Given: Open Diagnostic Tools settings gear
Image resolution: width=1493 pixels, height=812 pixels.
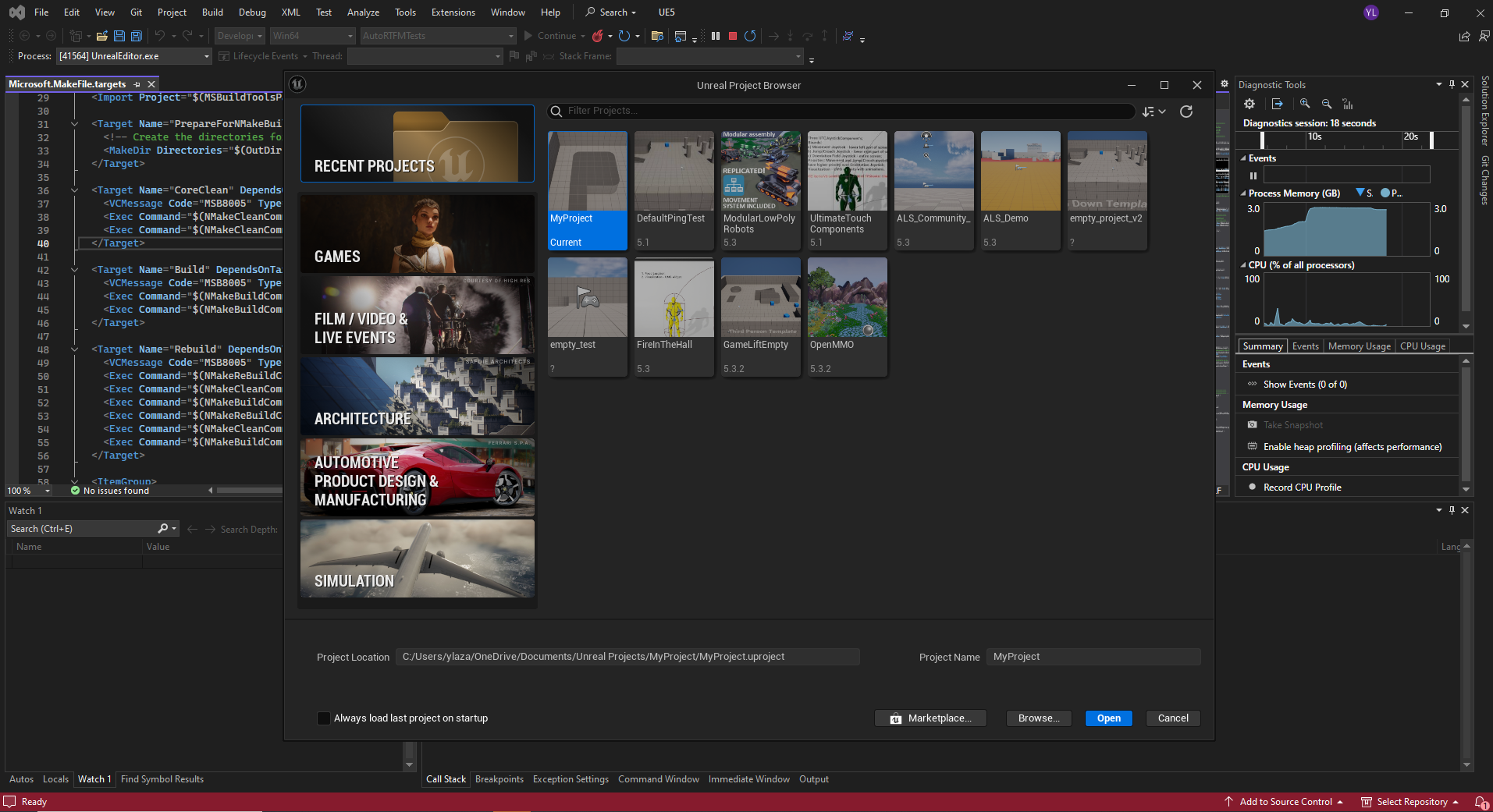Looking at the screenshot, I should pos(1249,104).
